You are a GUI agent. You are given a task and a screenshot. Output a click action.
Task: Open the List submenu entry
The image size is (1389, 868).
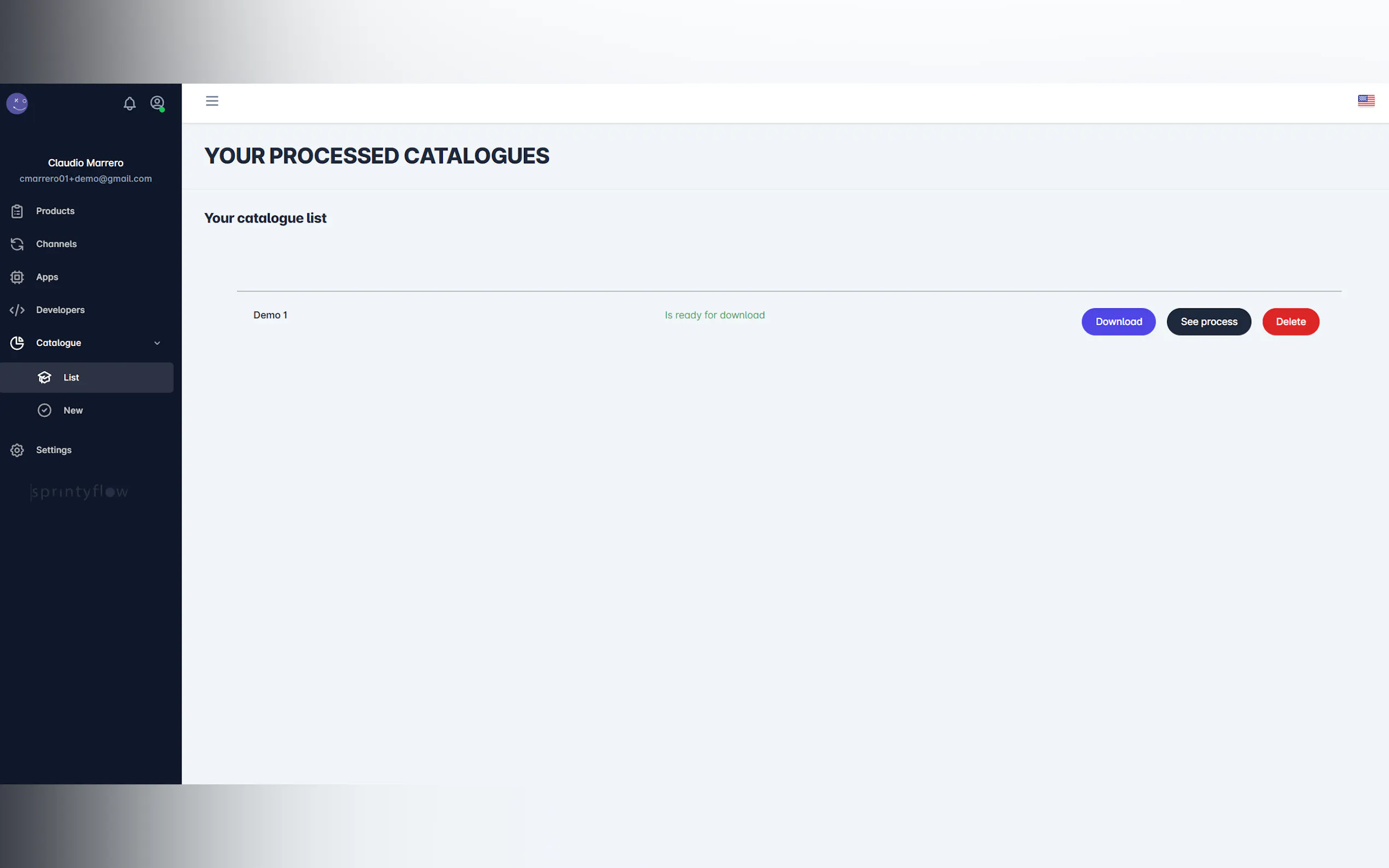point(71,378)
